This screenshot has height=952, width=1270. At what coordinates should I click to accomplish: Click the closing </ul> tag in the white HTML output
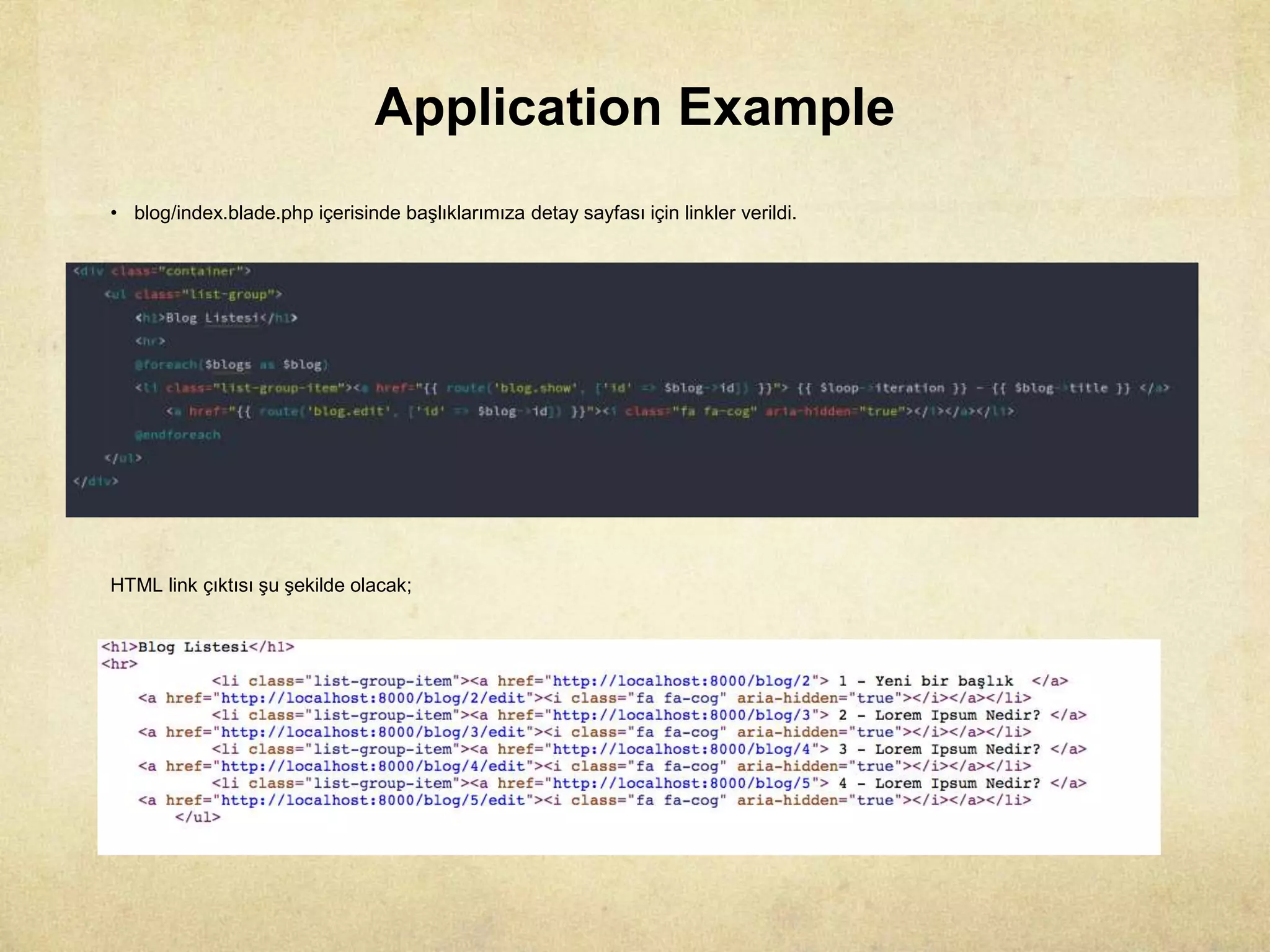click(x=198, y=818)
